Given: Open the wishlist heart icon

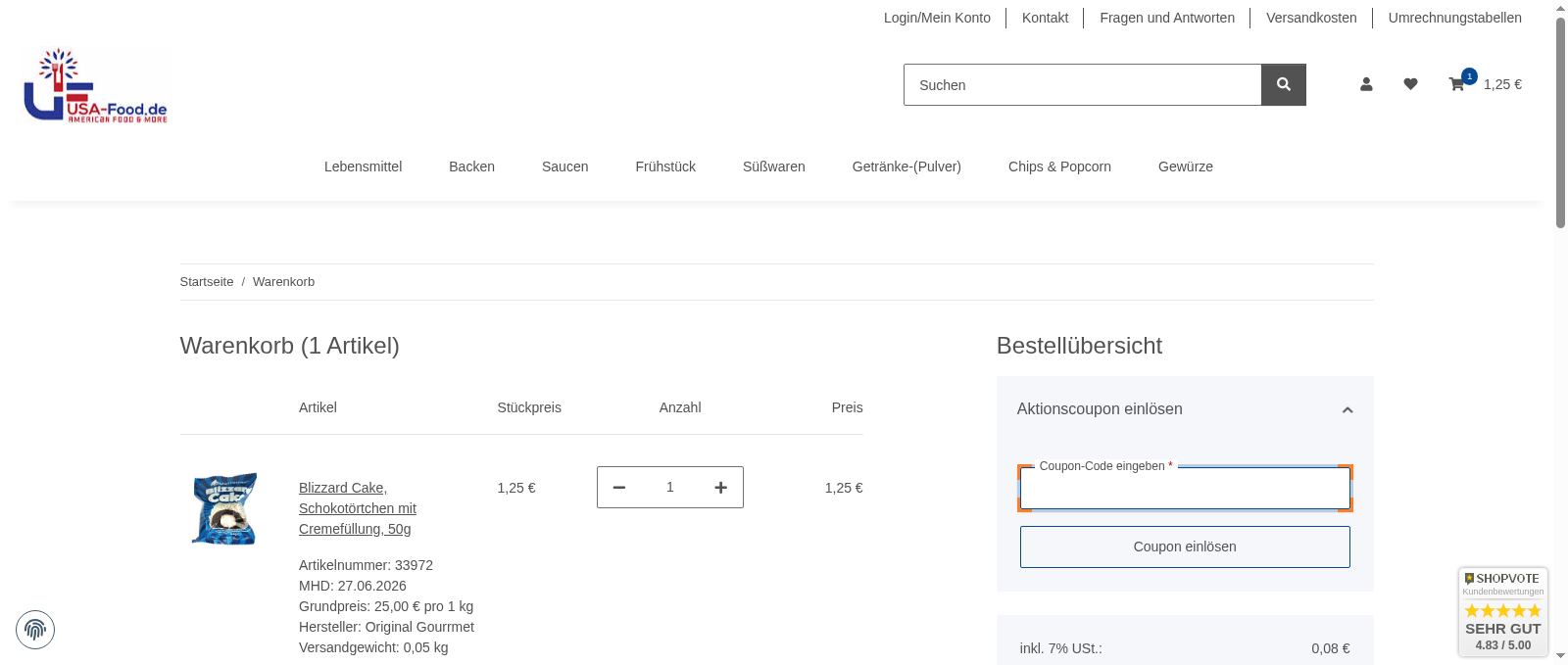Looking at the screenshot, I should pos(1410,85).
